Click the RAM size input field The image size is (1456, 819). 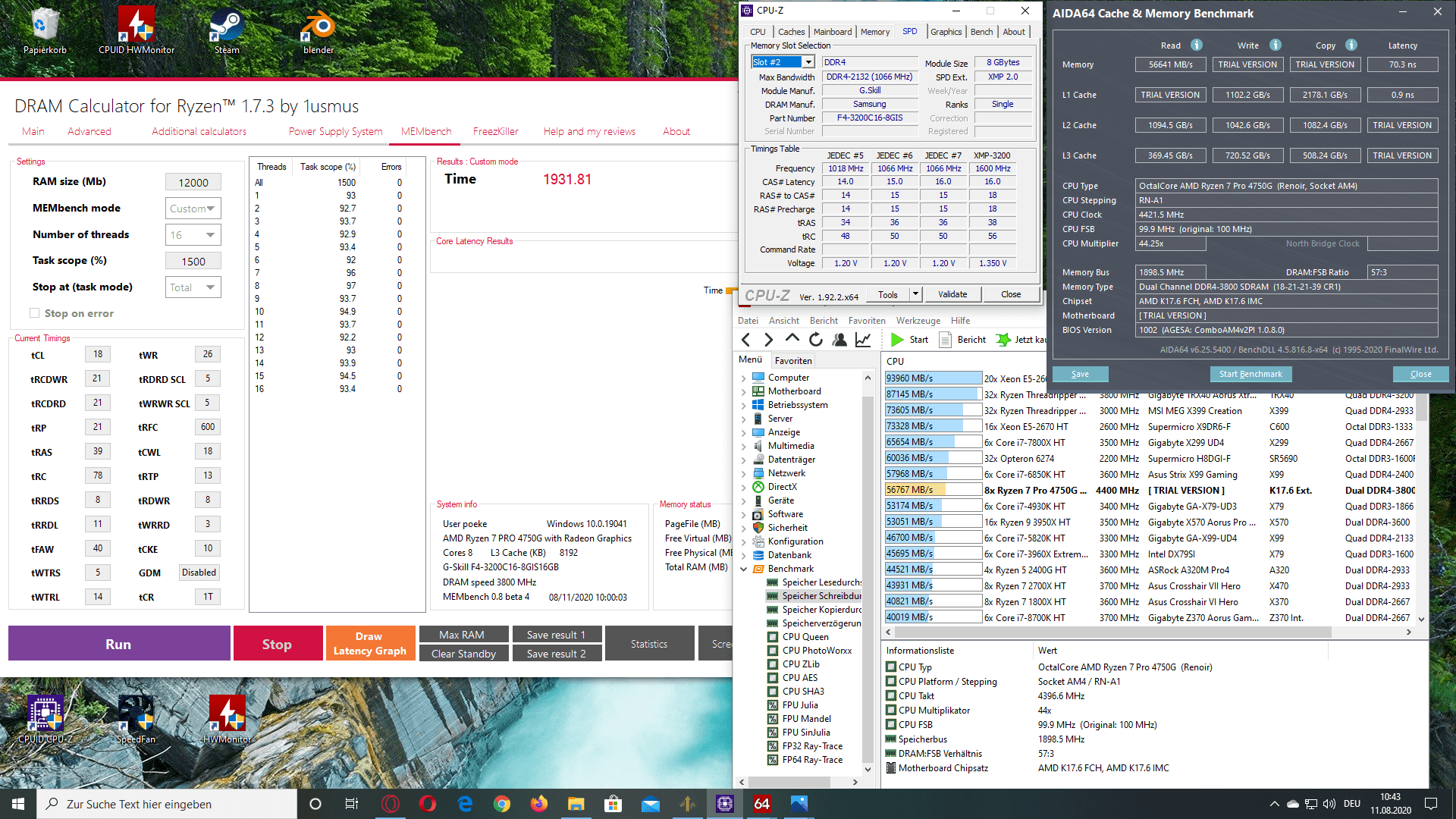point(193,182)
